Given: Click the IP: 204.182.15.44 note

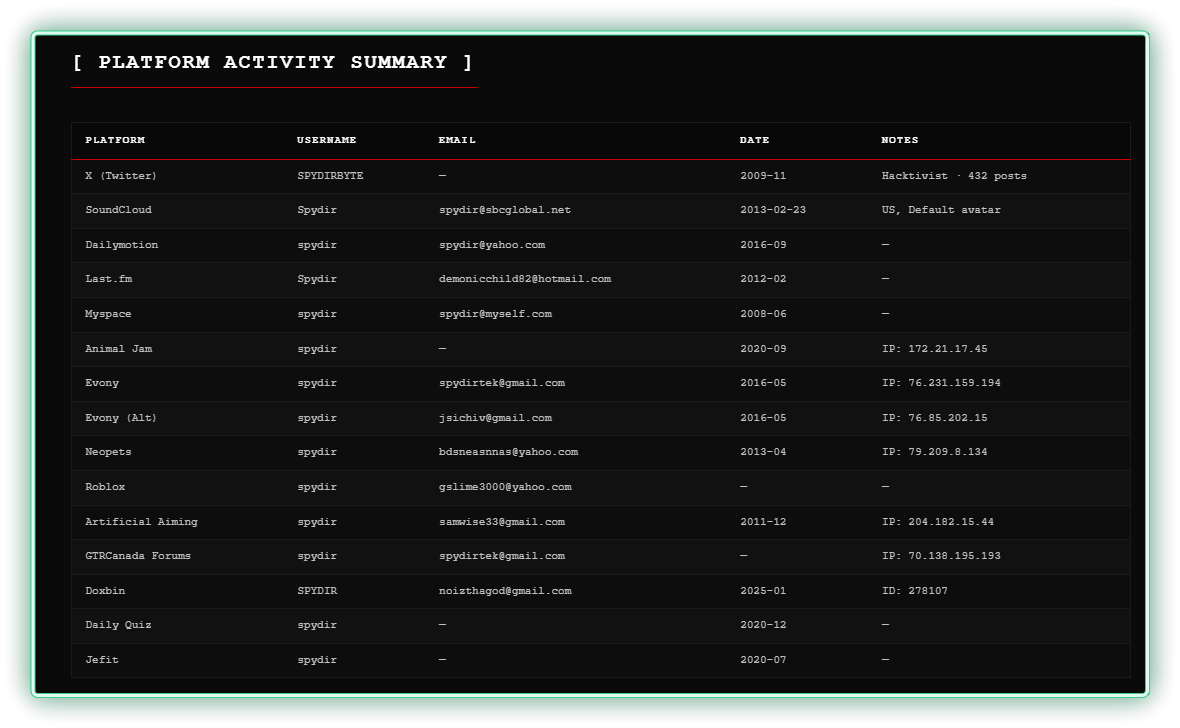Looking at the screenshot, I should click(x=938, y=522).
